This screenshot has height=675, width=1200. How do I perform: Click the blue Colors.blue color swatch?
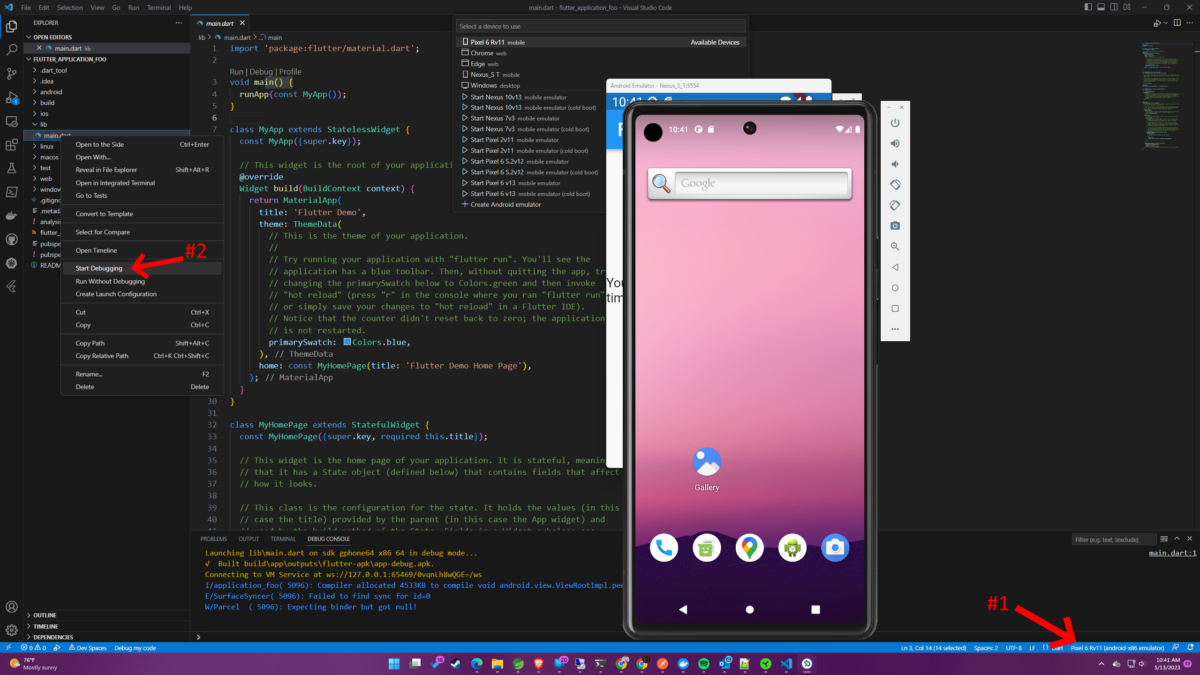[347, 342]
